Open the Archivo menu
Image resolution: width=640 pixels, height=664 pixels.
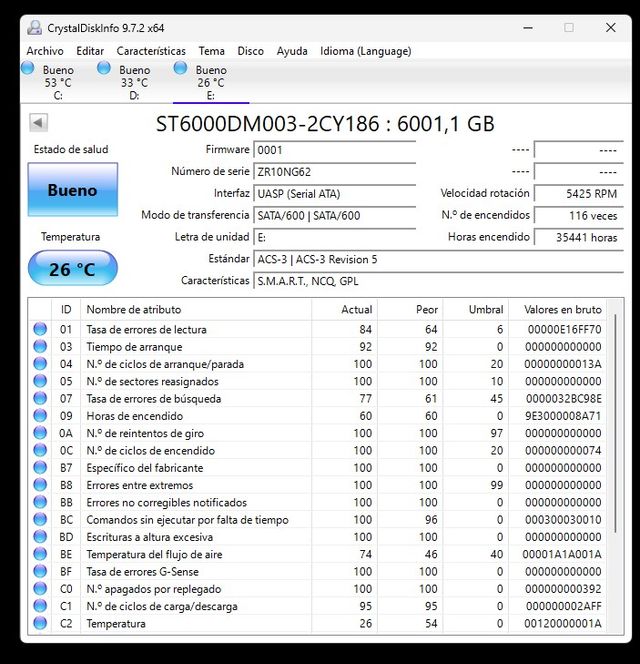click(45, 51)
